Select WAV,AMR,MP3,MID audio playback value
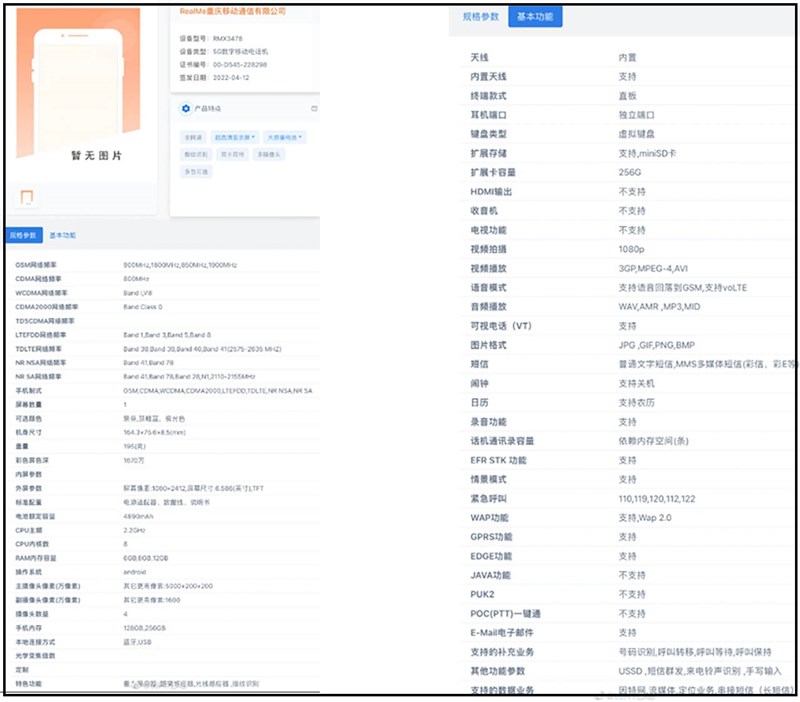The width and height of the screenshot is (800, 702). click(x=659, y=307)
